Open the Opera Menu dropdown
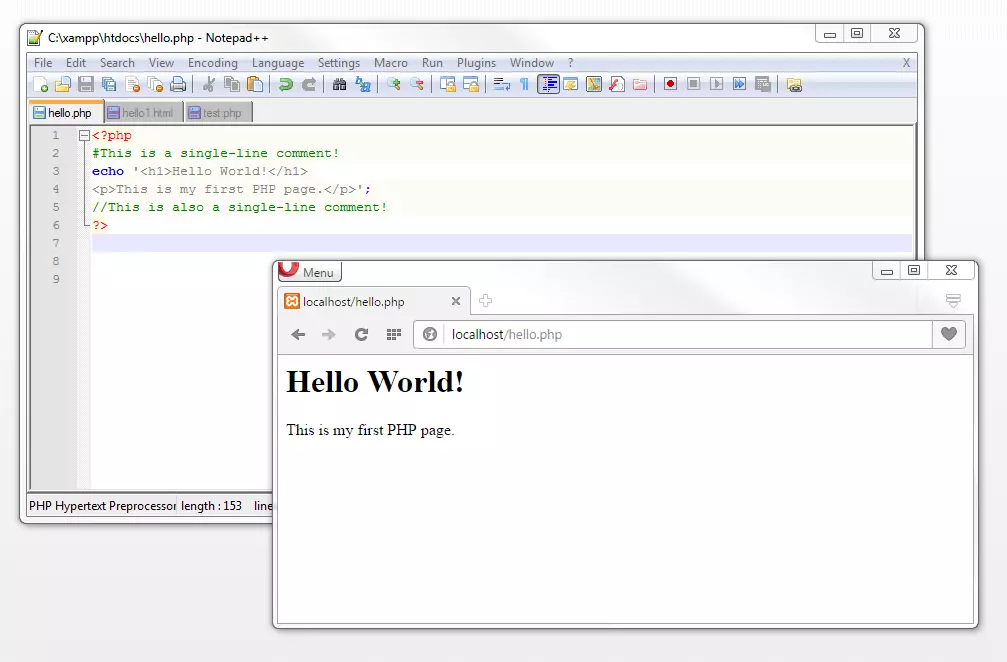Viewport: 1007px width, 662px height. click(309, 271)
